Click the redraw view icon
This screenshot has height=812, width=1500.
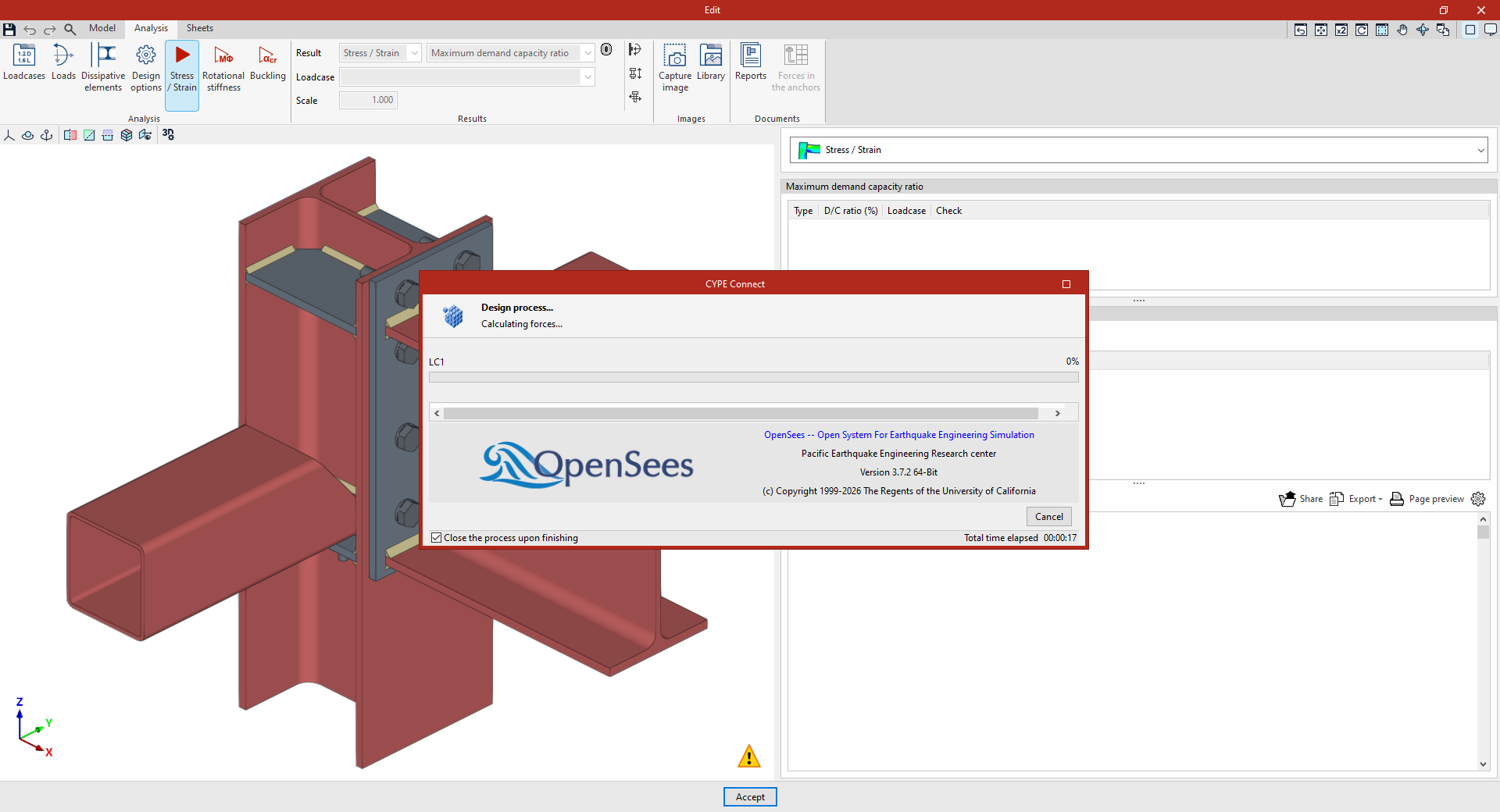[x=1362, y=30]
